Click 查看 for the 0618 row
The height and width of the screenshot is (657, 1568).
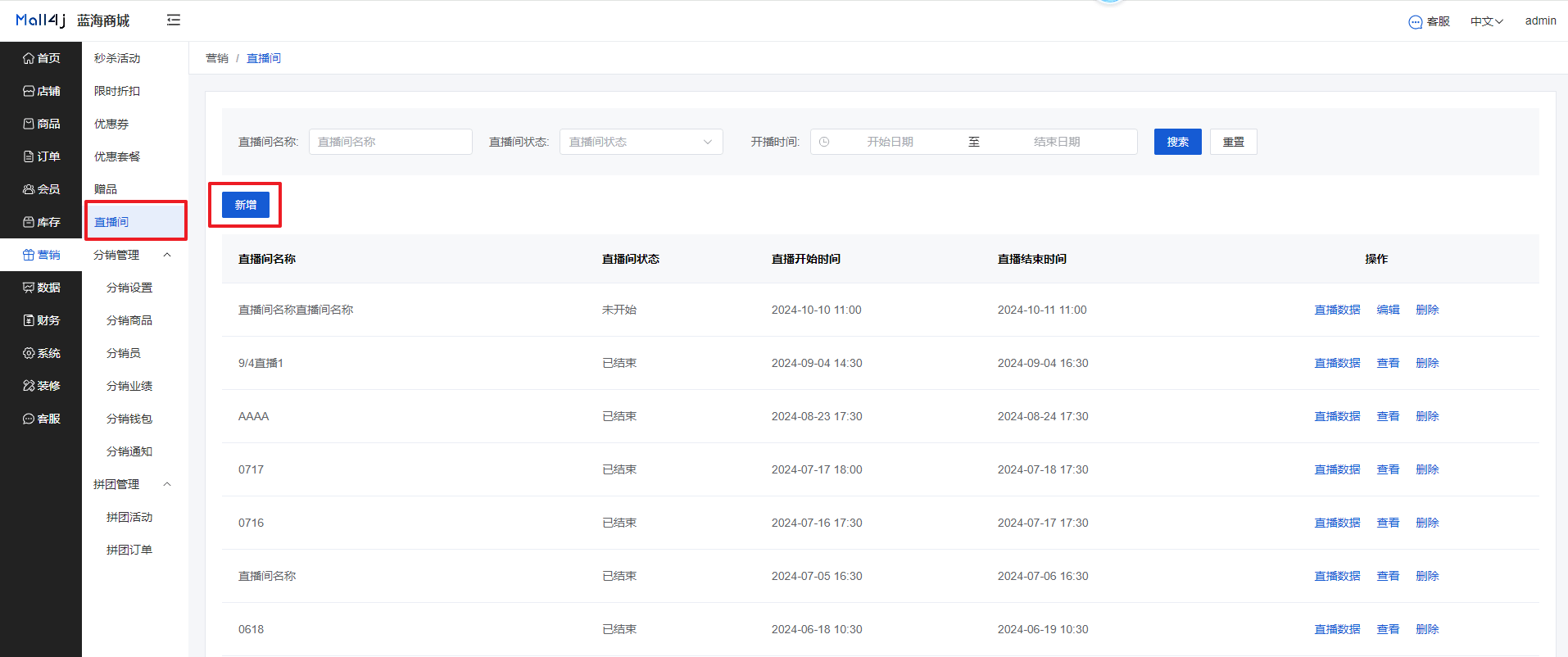pyautogui.click(x=1388, y=629)
